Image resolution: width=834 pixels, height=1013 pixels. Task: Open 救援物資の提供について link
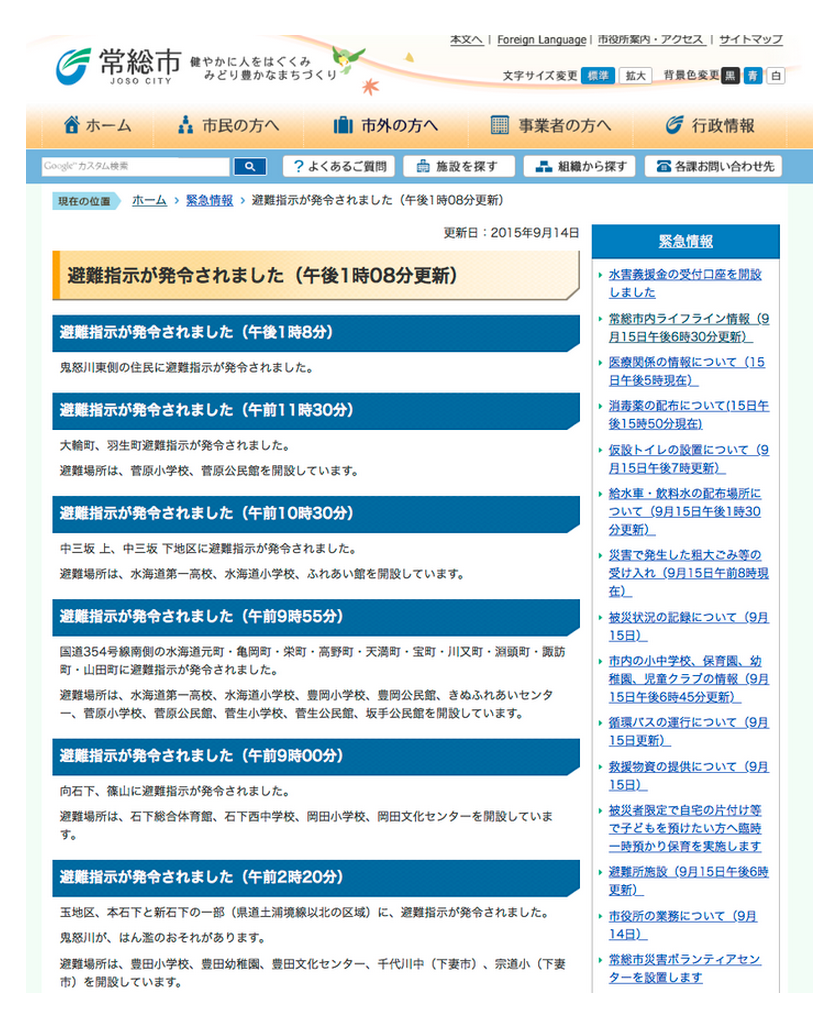tap(689, 776)
